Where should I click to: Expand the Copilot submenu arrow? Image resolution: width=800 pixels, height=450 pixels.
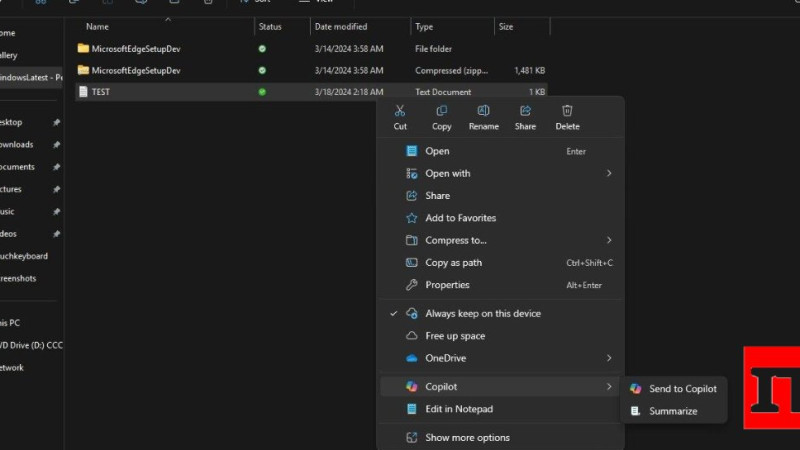609,387
